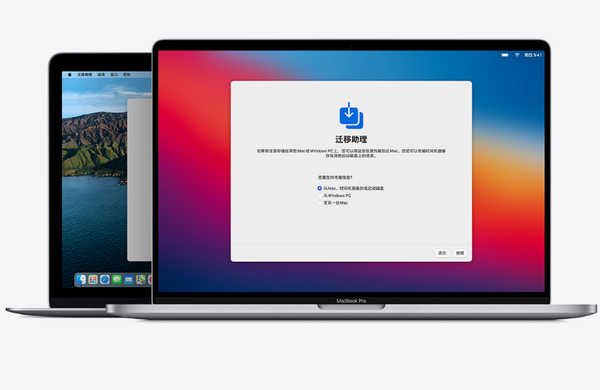Select the 从 Mac、时间机器备份 radio option
This screenshot has width=600, height=390.
[320, 188]
